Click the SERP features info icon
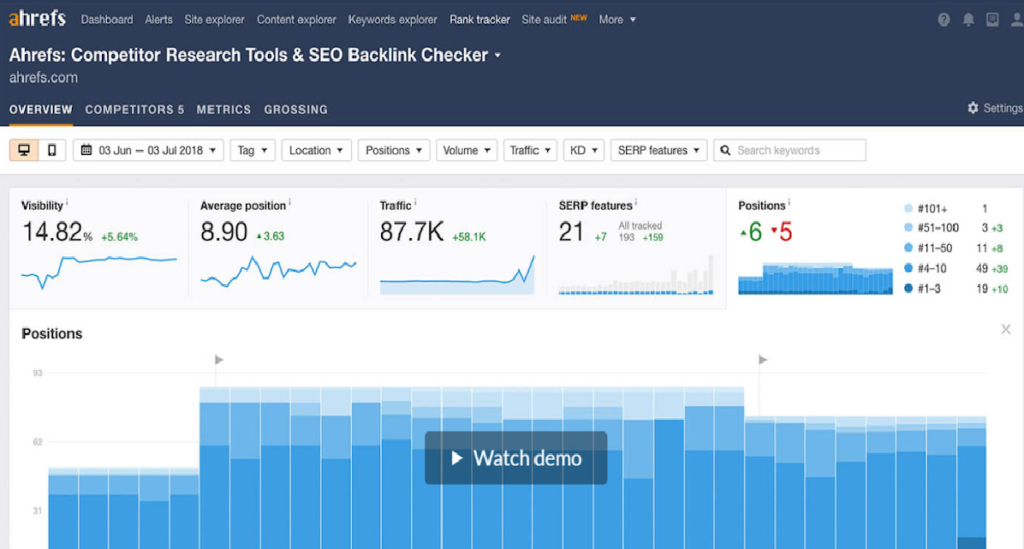Image resolution: width=1024 pixels, height=549 pixels. pos(636,202)
